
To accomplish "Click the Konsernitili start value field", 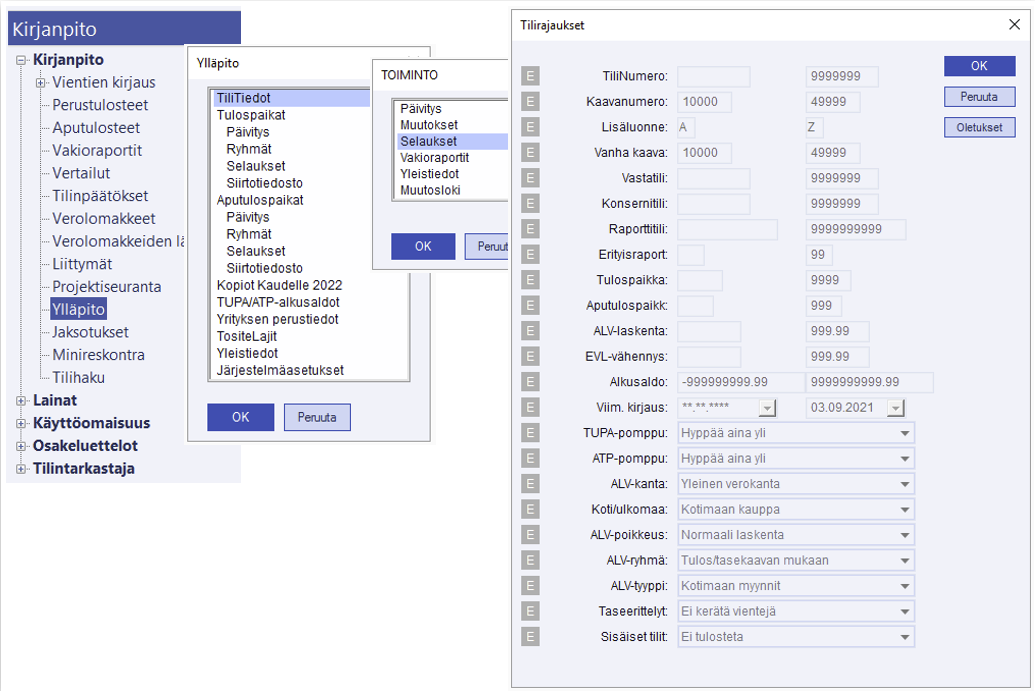I will [713, 204].
